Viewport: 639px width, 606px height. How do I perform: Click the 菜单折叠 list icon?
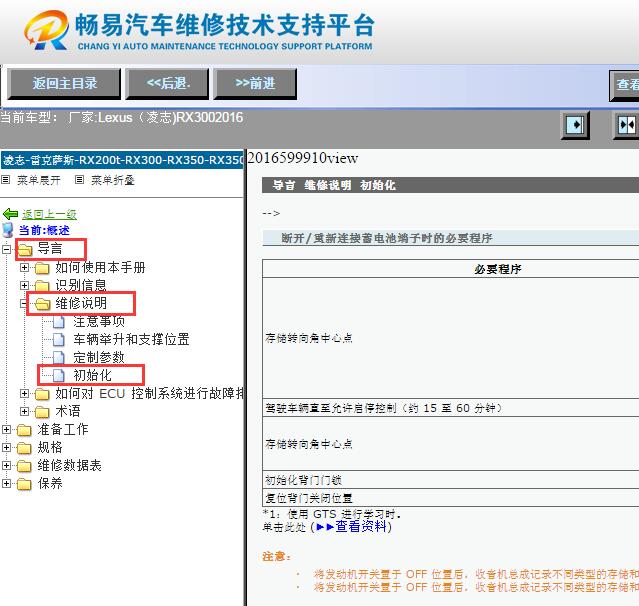coord(79,179)
